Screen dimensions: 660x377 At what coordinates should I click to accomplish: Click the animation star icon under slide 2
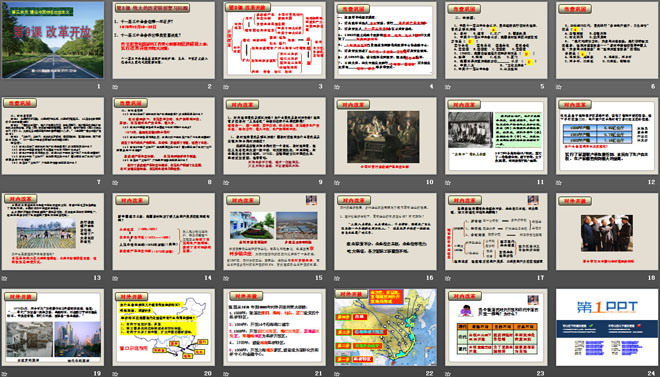115,87
